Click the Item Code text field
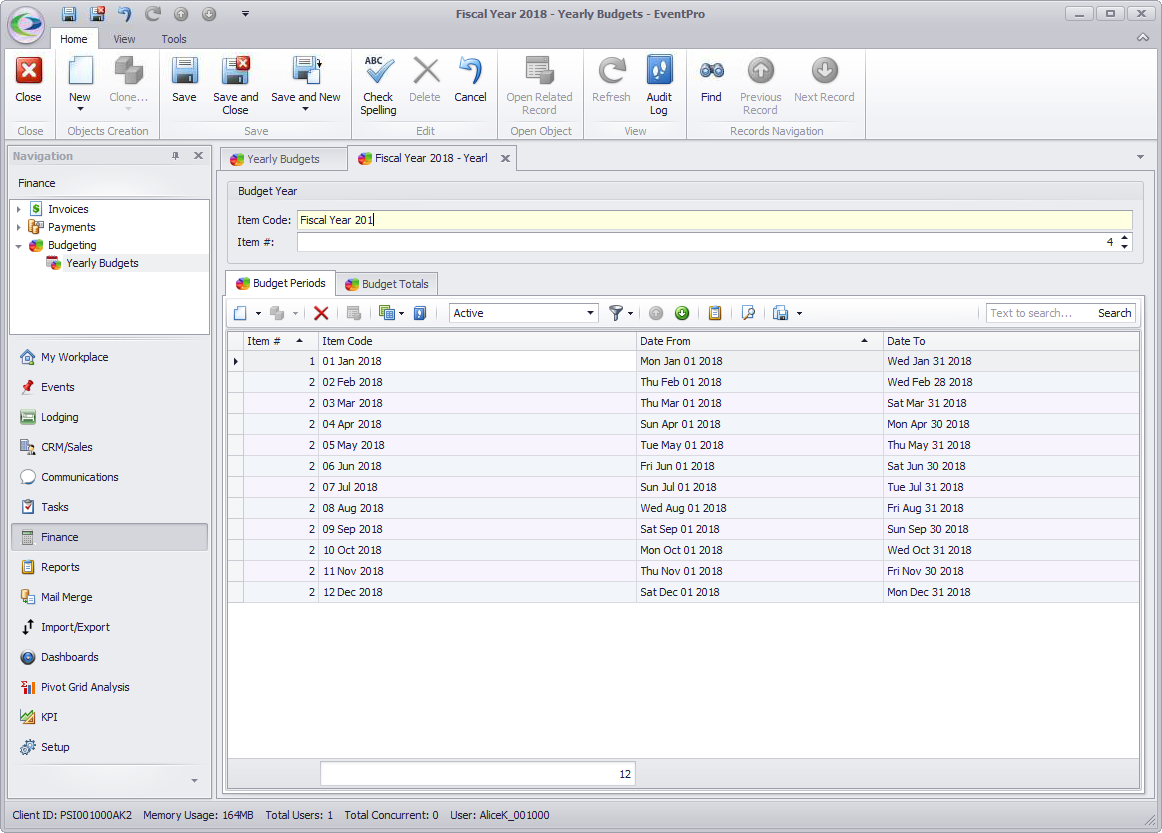The width and height of the screenshot is (1162, 833). coord(714,220)
